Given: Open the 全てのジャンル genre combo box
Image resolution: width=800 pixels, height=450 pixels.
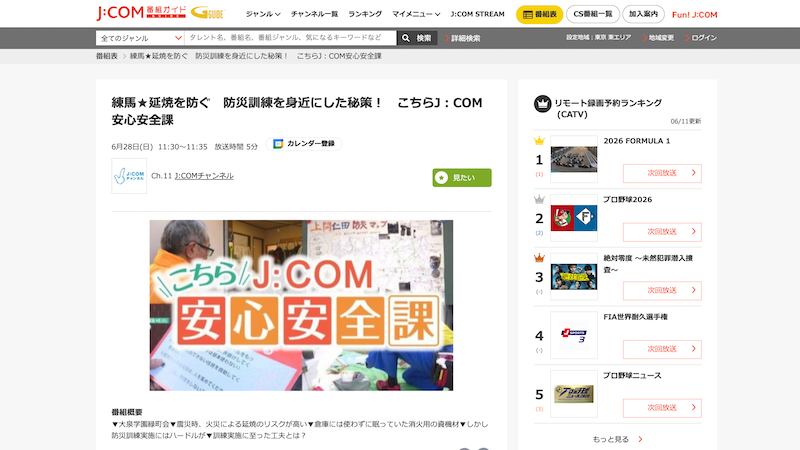Looking at the screenshot, I should click(x=140, y=38).
